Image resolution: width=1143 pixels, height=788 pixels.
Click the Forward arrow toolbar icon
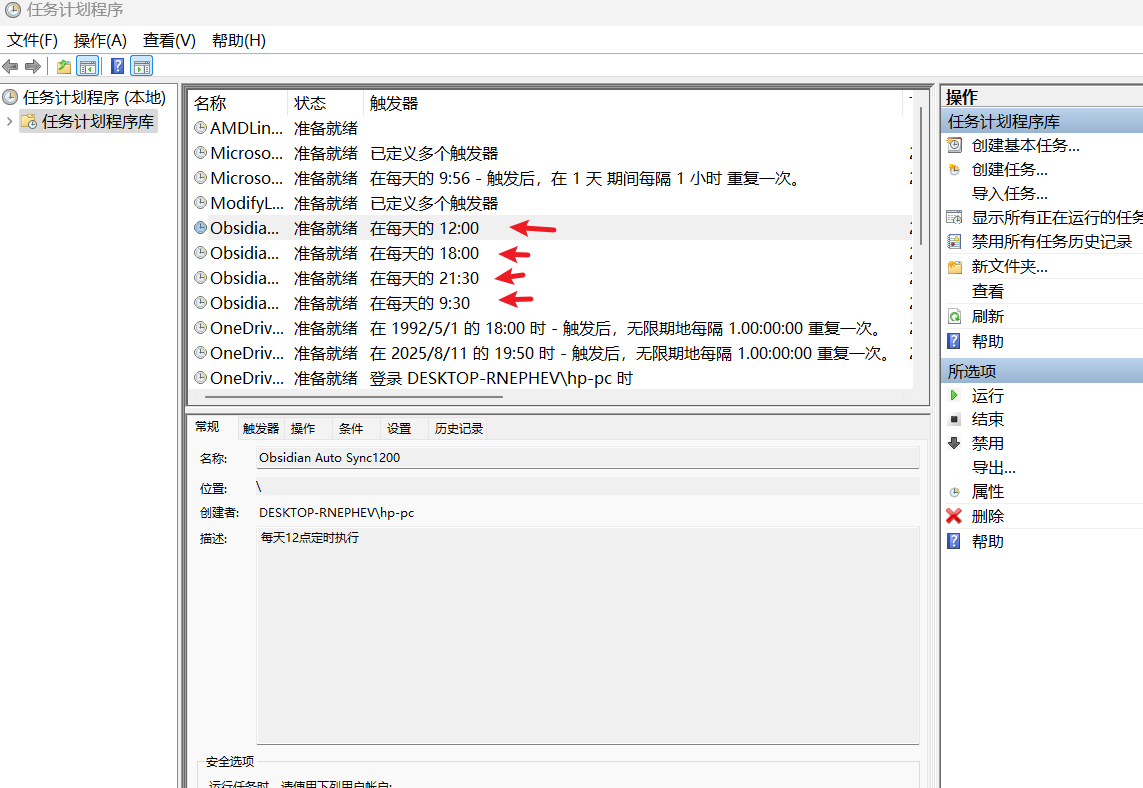(33, 67)
